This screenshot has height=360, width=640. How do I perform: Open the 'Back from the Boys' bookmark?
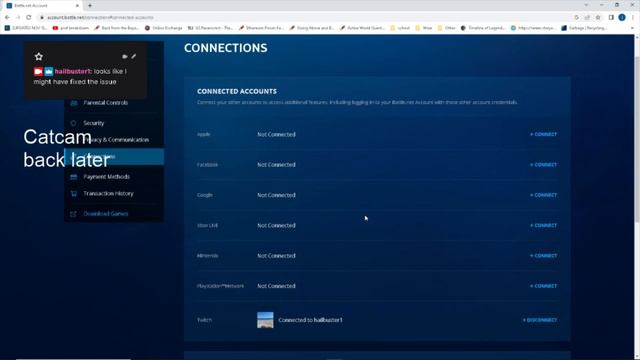(117, 28)
